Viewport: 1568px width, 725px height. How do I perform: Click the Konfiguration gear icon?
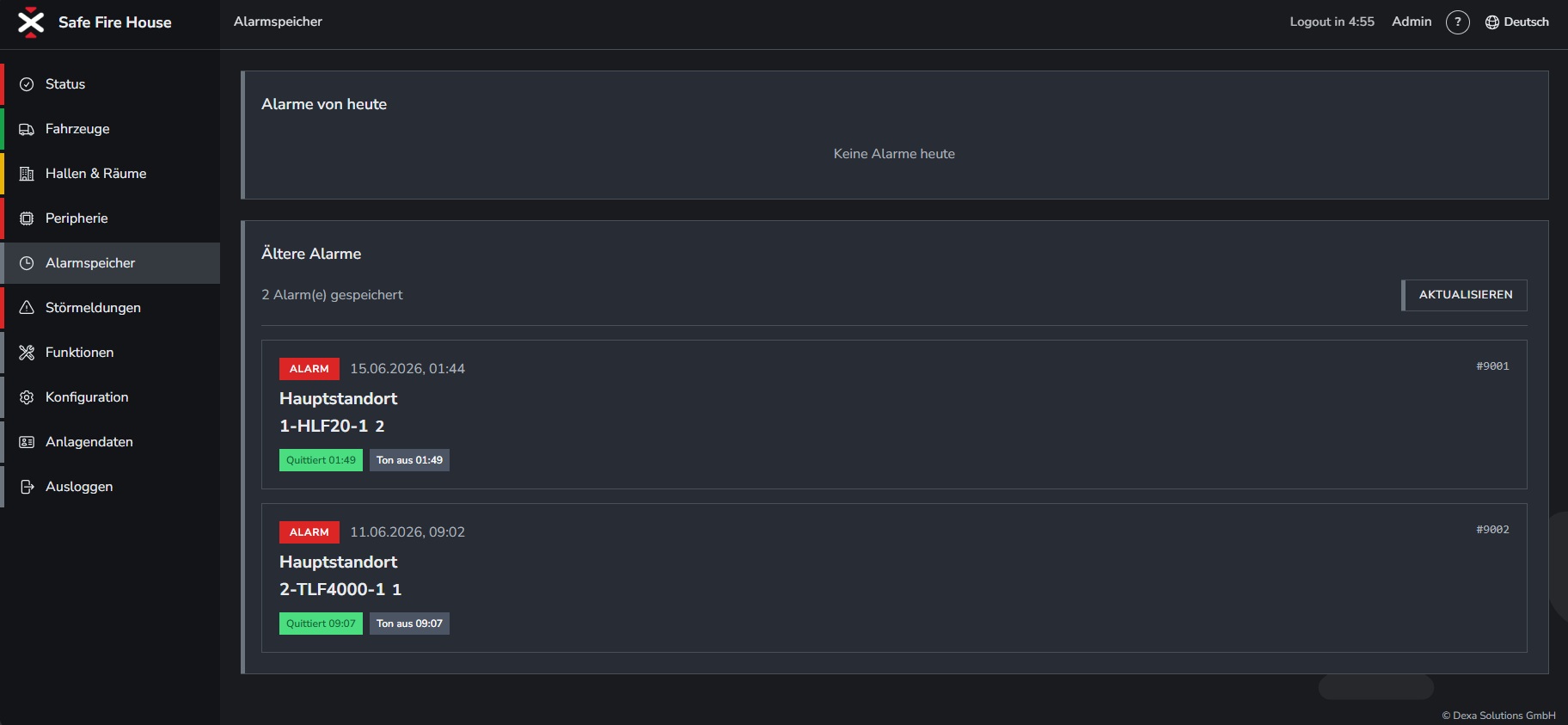coord(27,397)
